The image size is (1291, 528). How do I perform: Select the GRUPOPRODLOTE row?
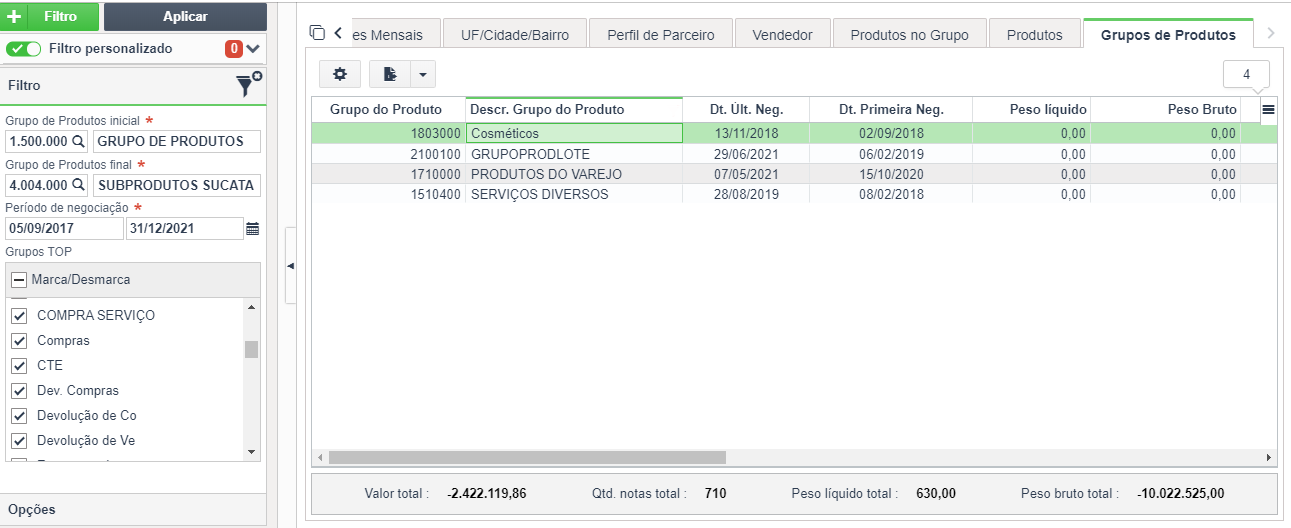(775, 154)
